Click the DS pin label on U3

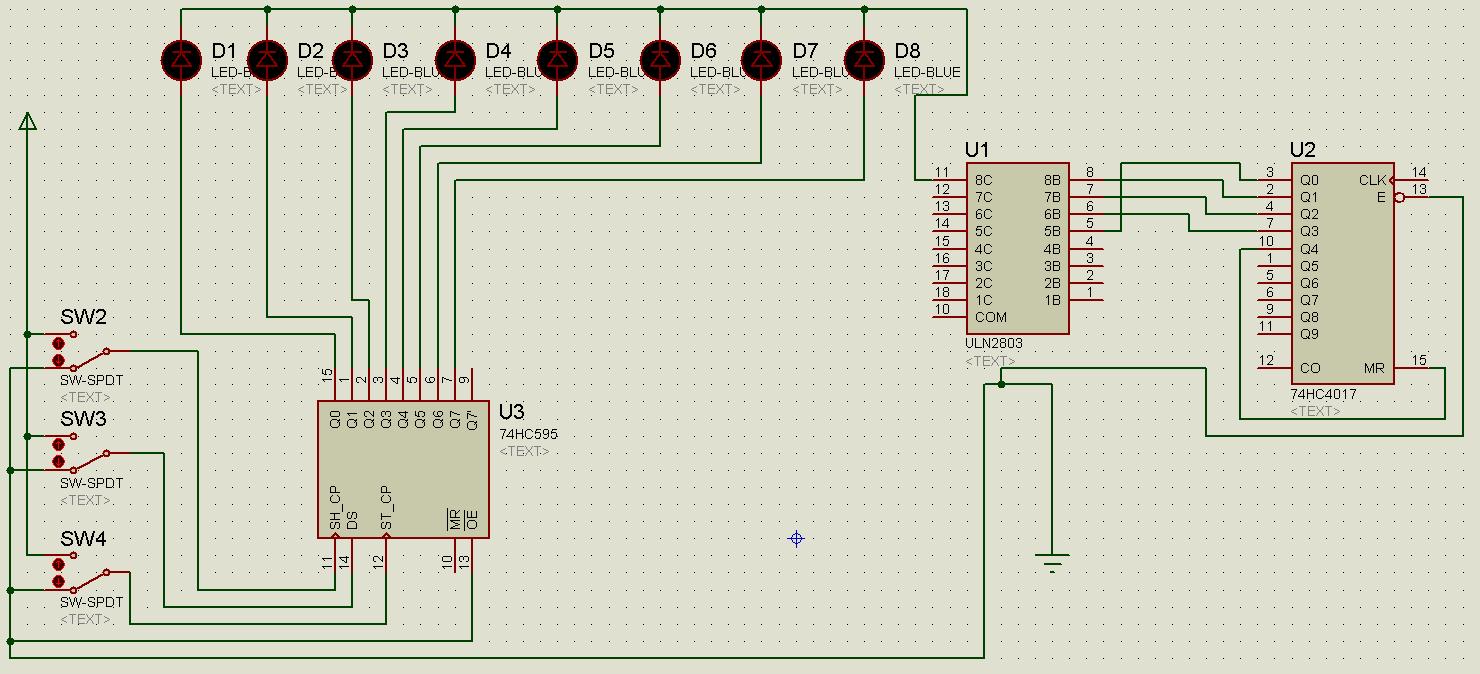click(352, 521)
